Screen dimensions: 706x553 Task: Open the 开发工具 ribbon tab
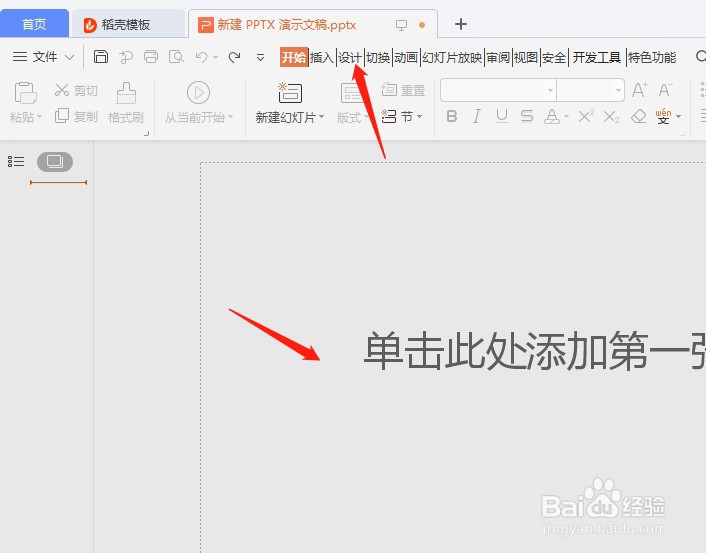tap(597, 57)
